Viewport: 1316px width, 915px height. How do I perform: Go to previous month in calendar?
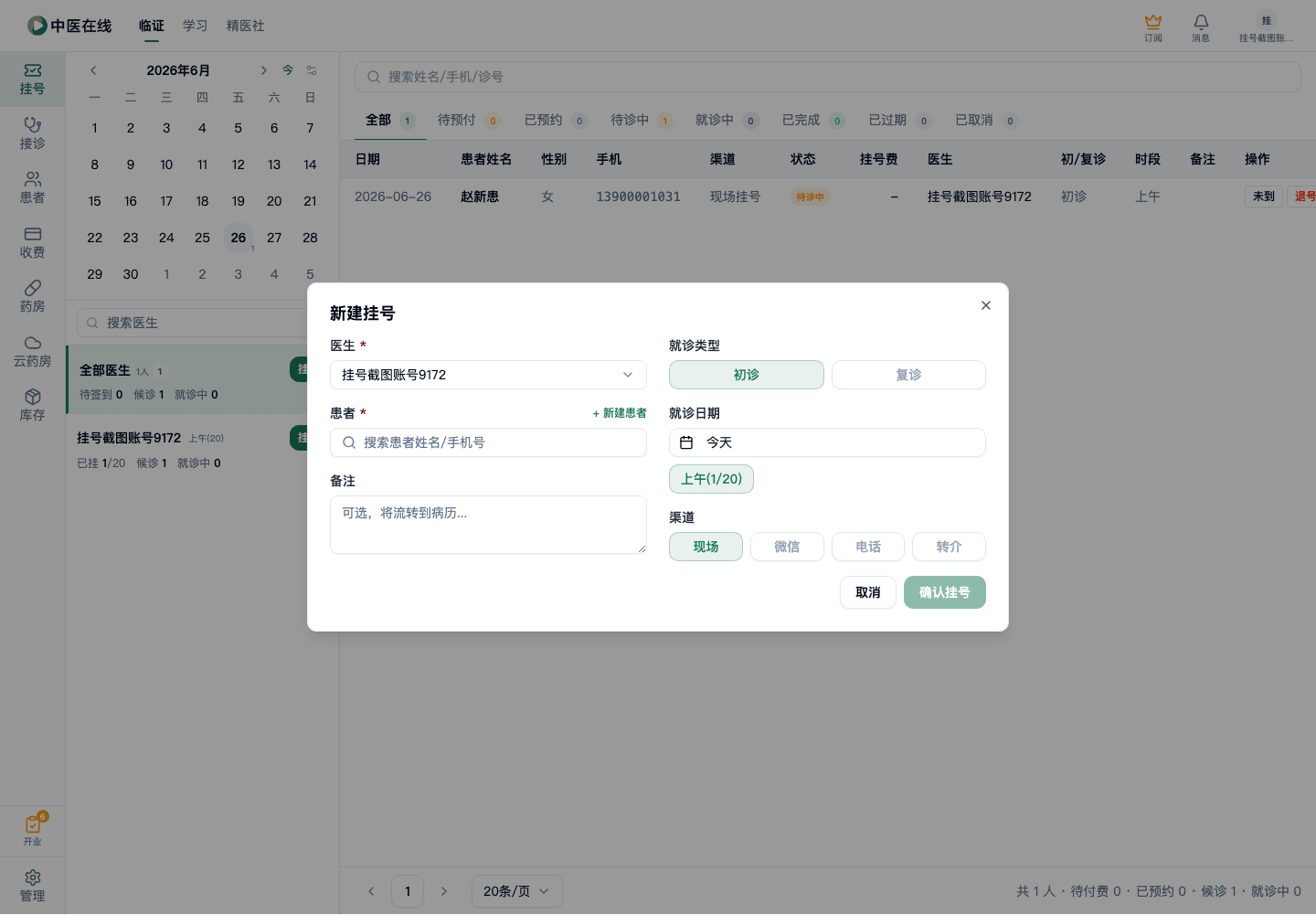click(93, 70)
